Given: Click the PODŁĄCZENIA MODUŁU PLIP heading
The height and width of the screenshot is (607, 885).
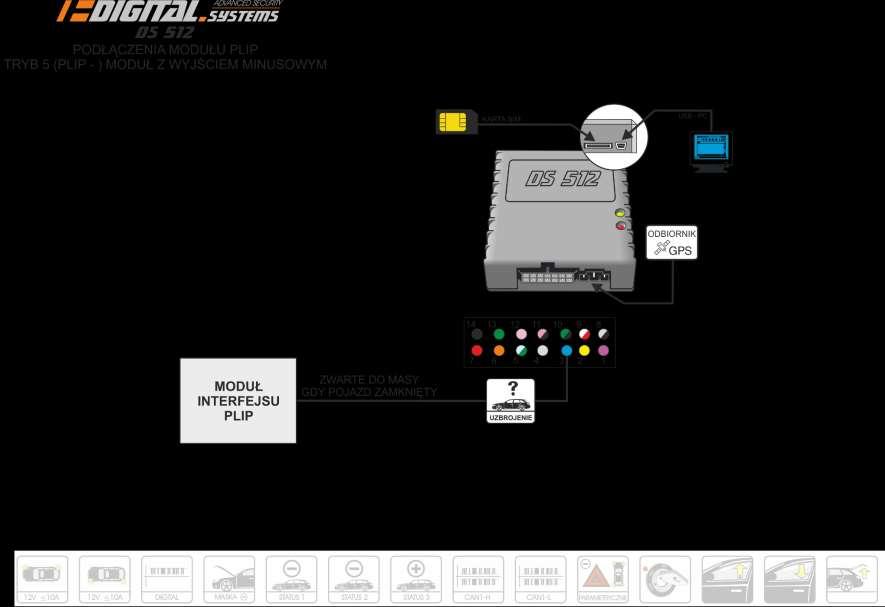Looking at the screenshot, I should click(165, 50).
